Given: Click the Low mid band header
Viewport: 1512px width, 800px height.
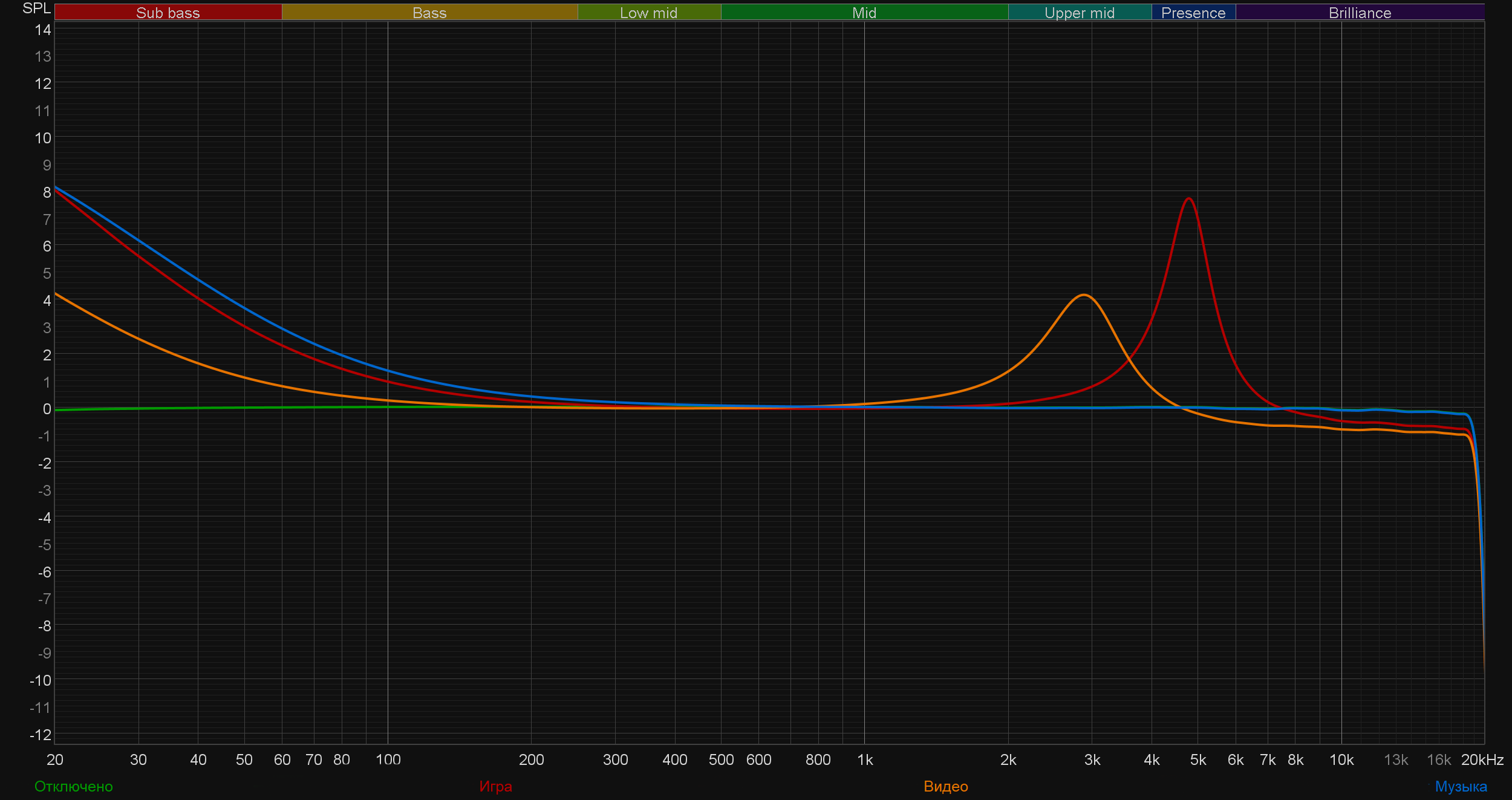Looking at the screenshot, I should [x=648, y=13].
